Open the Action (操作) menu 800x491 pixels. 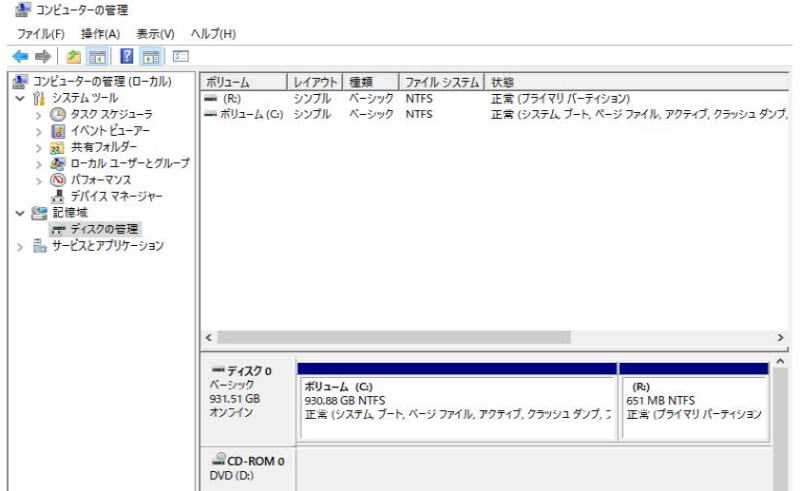[x=98, y=34]
